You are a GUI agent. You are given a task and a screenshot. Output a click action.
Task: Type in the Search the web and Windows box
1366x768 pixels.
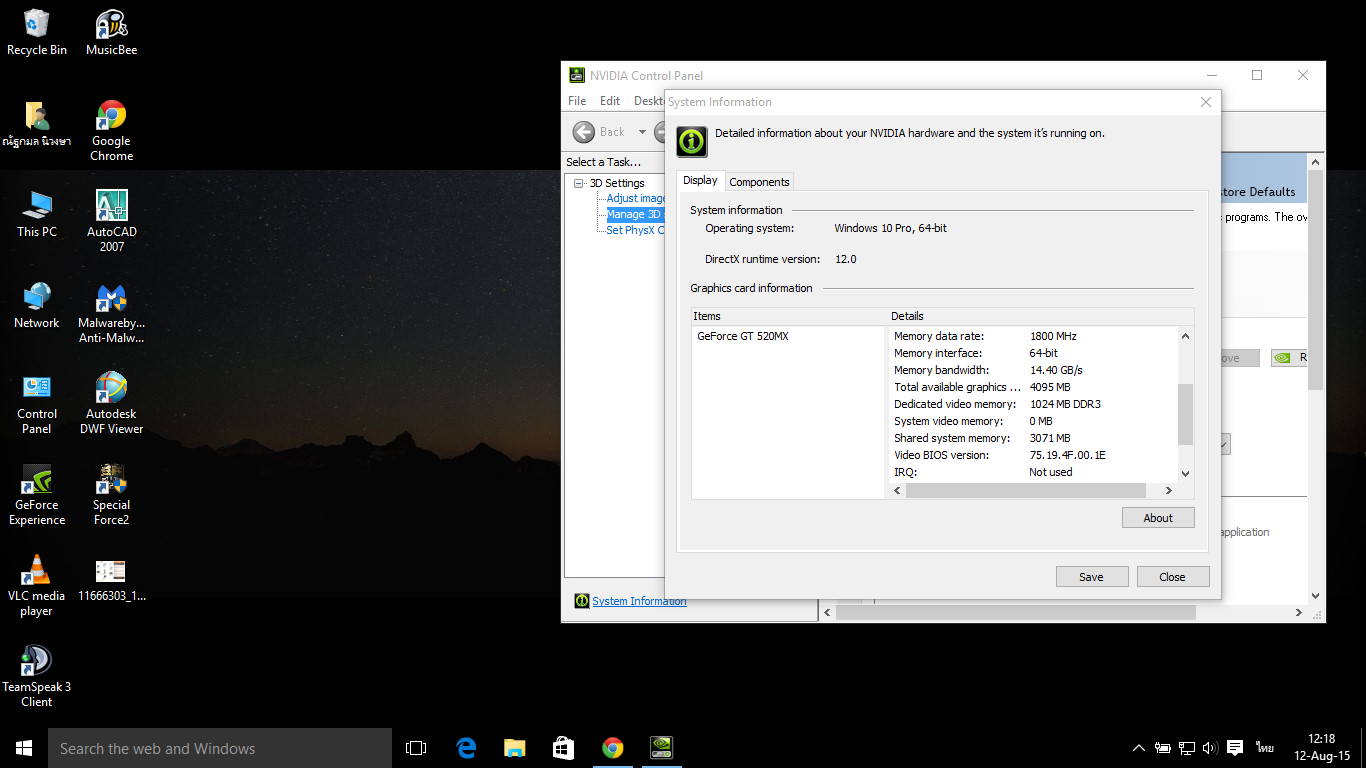pos(220,748)
